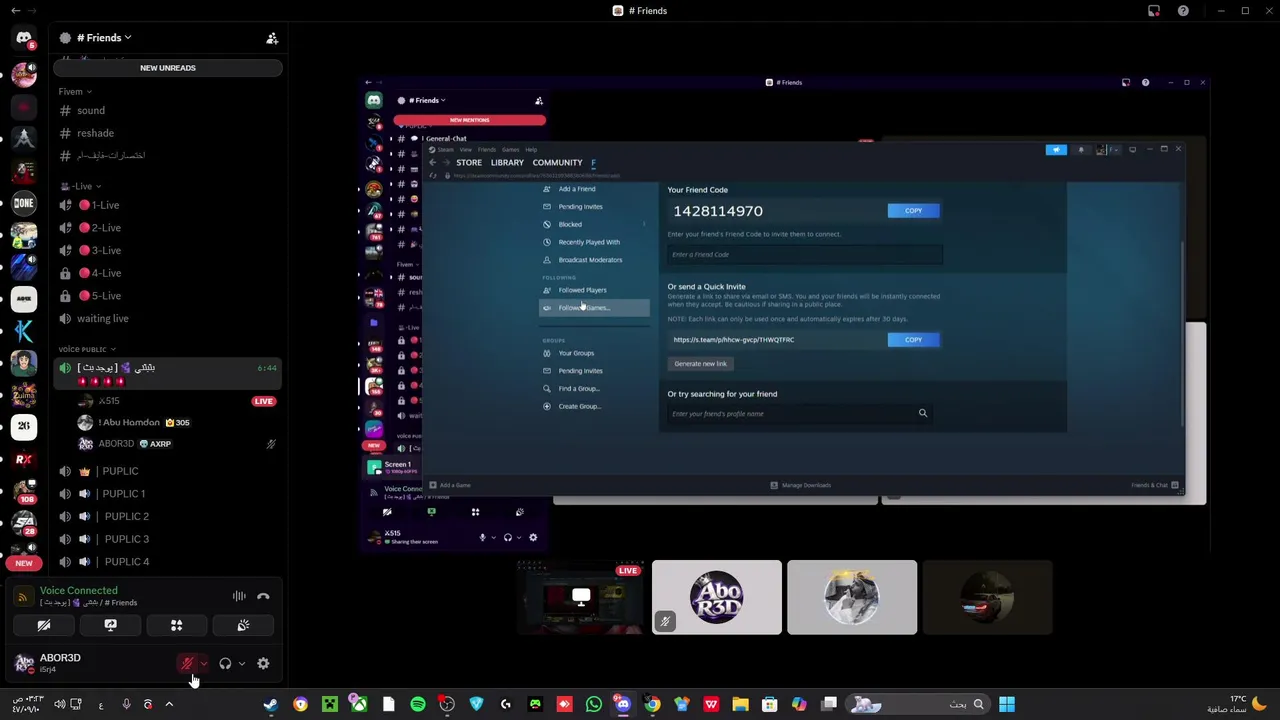1280x720 pixels.
Task: Open the voice connection signal icon
Action: (22, 597)
